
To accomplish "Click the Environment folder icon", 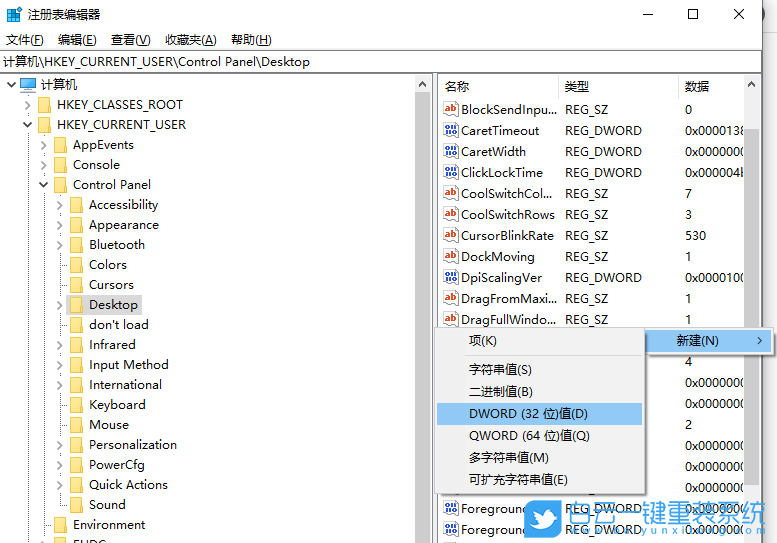I will (x=60, y=525).
